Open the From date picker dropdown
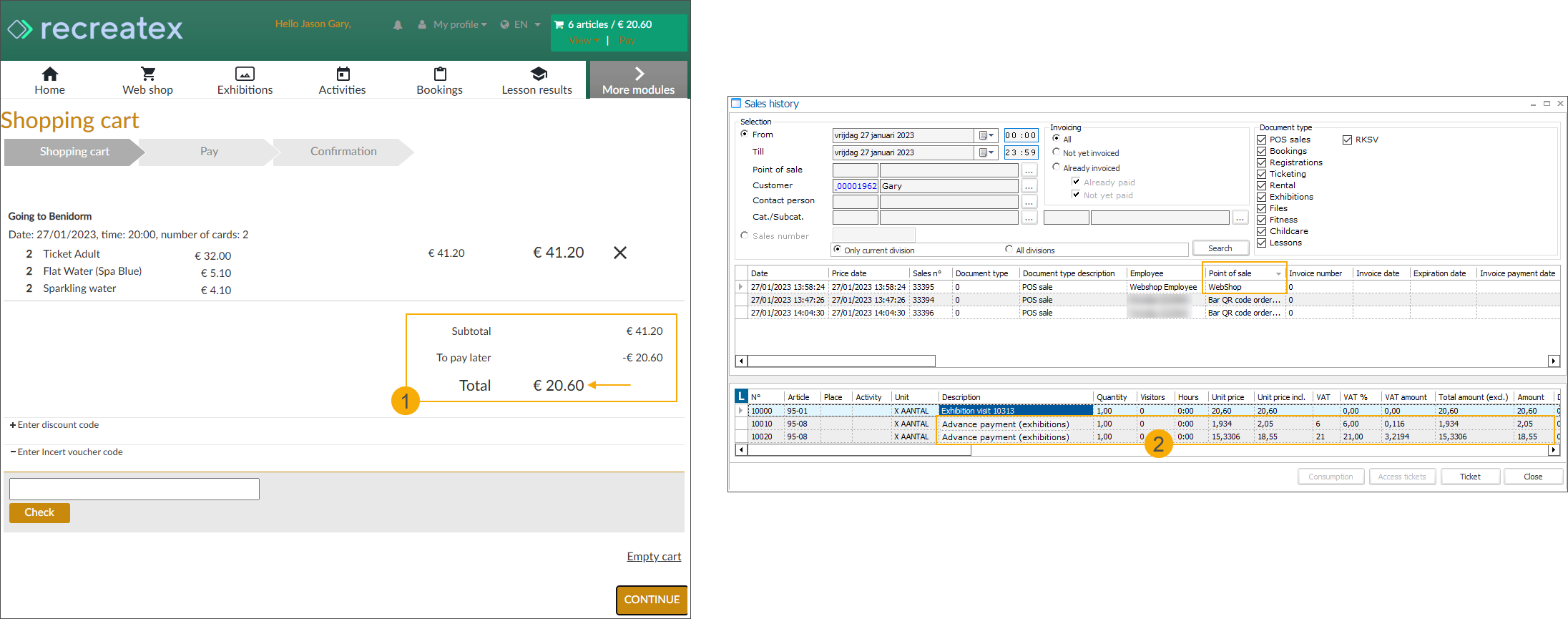Screen dimensions: 1568x619 [x=986, y=135]
